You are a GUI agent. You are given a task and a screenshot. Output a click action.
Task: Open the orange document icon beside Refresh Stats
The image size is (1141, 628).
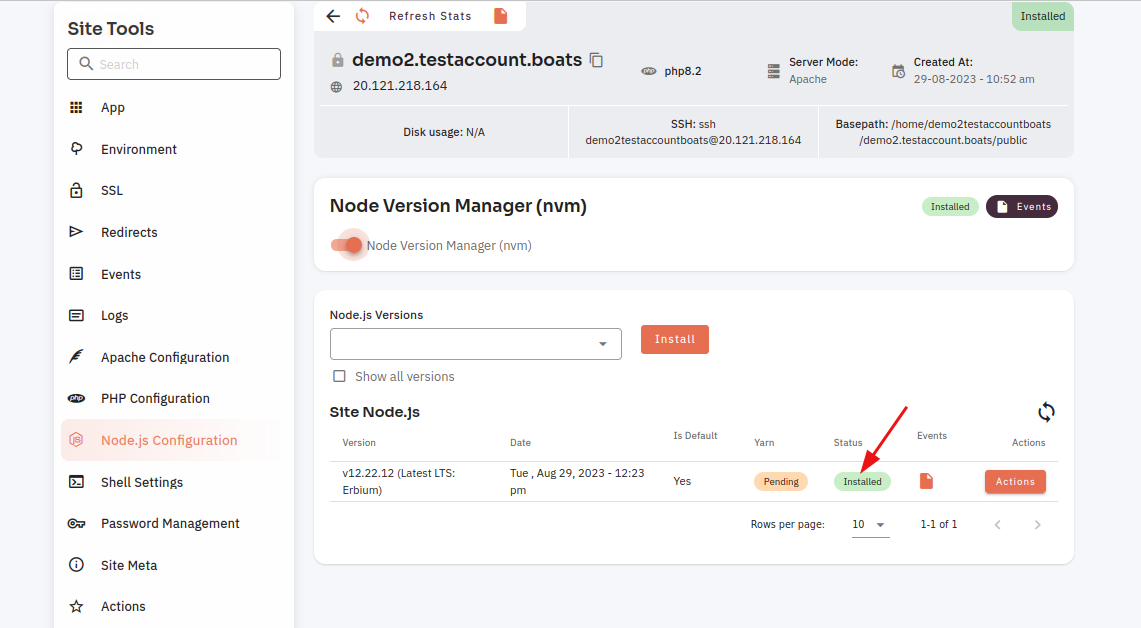click(501, 16)
